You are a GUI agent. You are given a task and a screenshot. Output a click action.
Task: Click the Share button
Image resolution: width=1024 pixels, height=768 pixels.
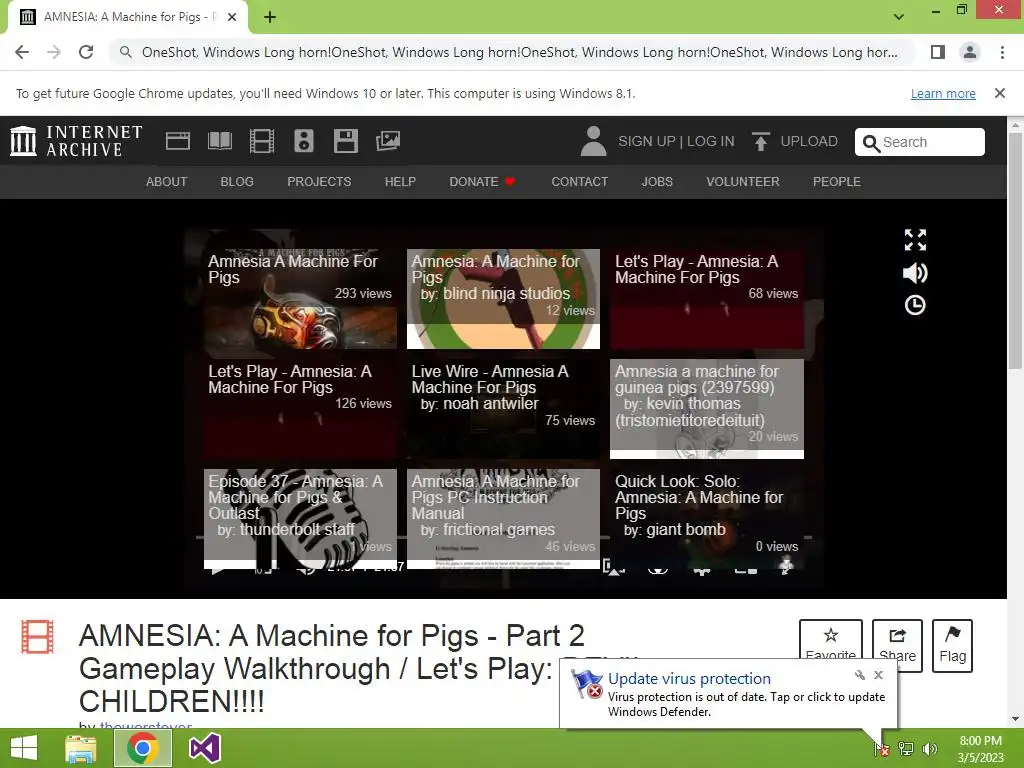point(897,645)
